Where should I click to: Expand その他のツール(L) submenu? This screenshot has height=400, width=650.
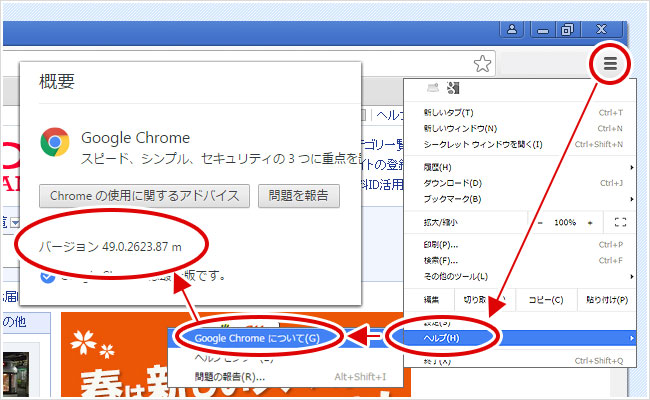(x=520, y=276)
